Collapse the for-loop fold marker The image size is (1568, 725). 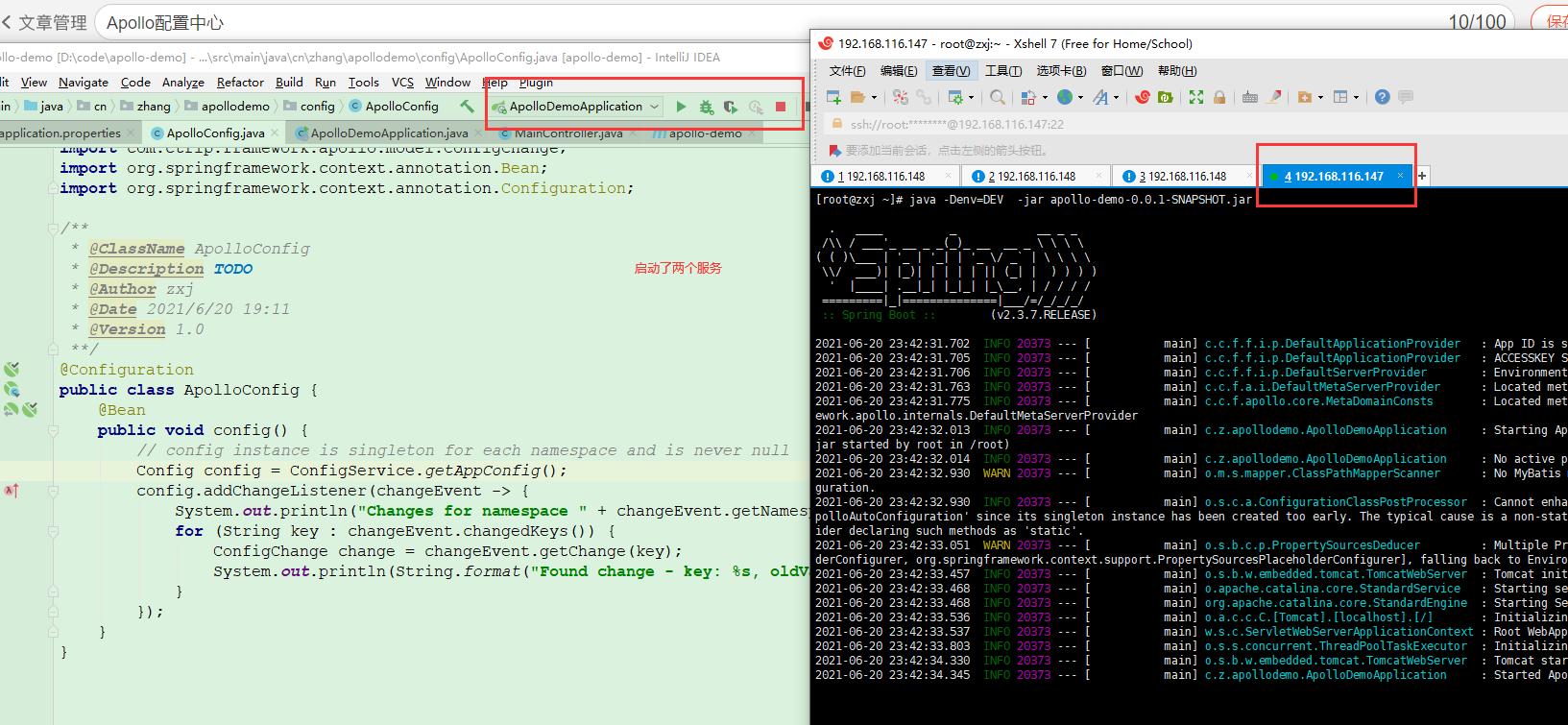[54, 531]
